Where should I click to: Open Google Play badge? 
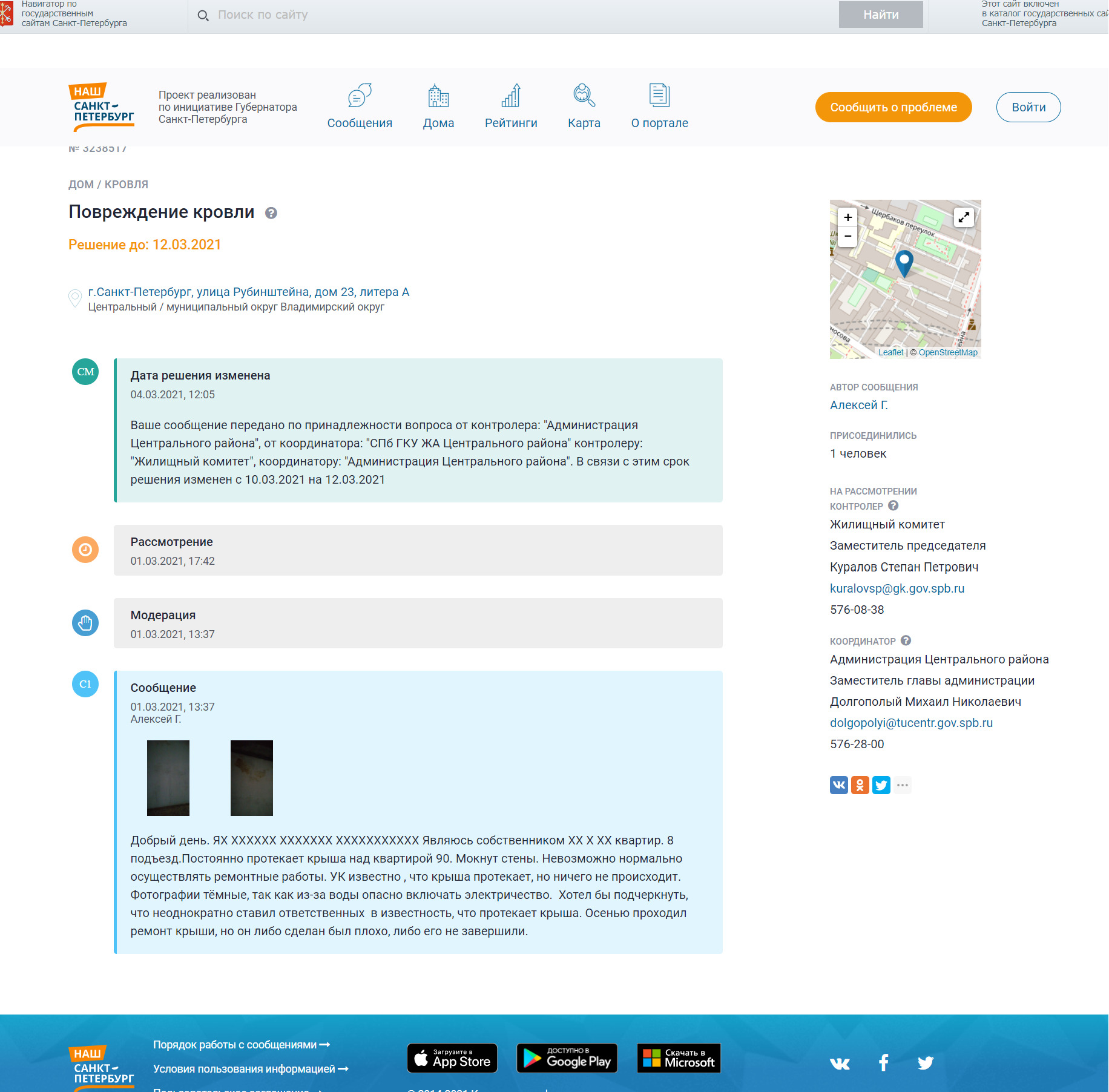pos(567,1058)
